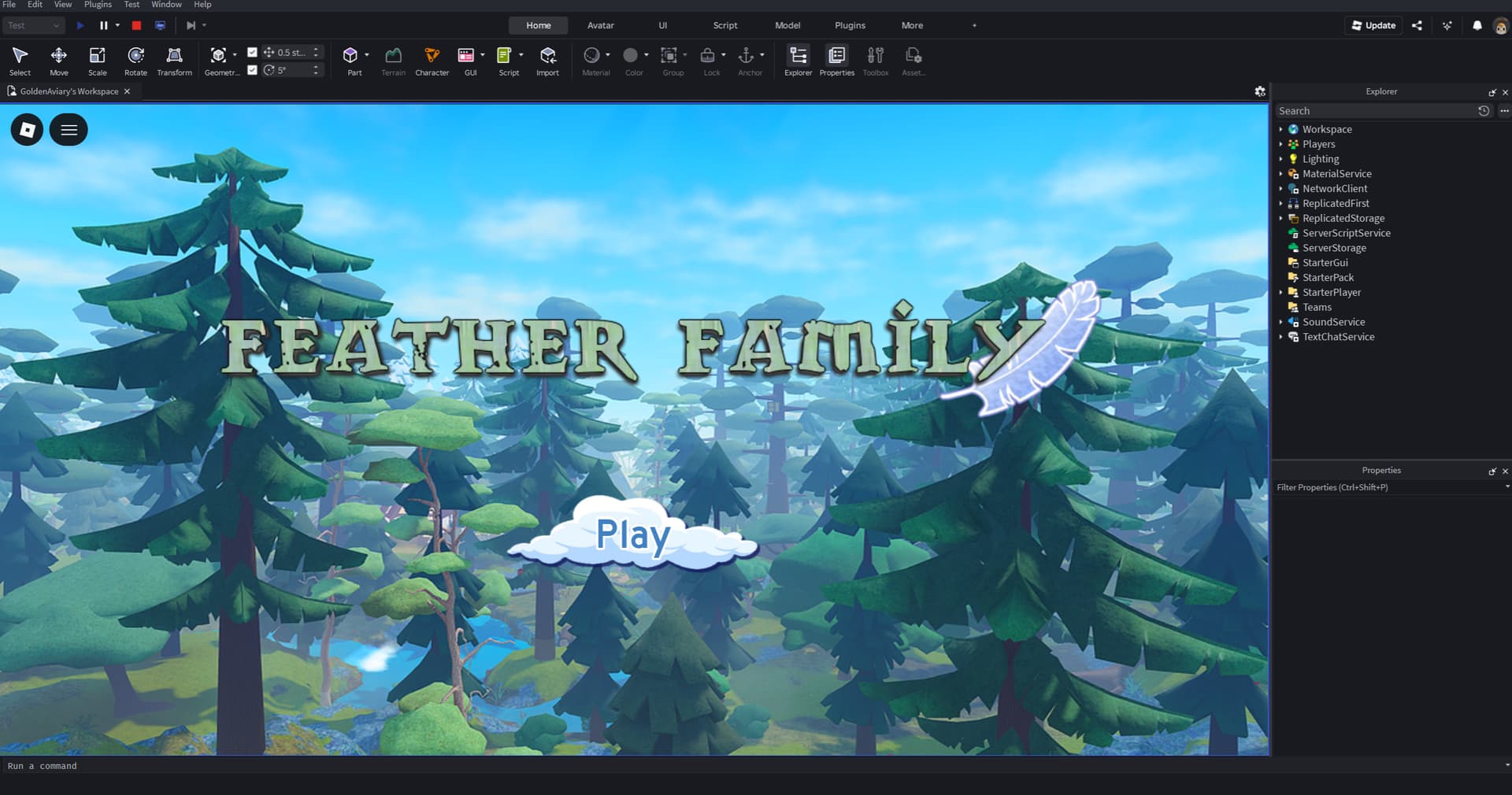This screenshot has width=1512, height=795.
Task: Open the Color picker tool
Action: tap(630, 56)
